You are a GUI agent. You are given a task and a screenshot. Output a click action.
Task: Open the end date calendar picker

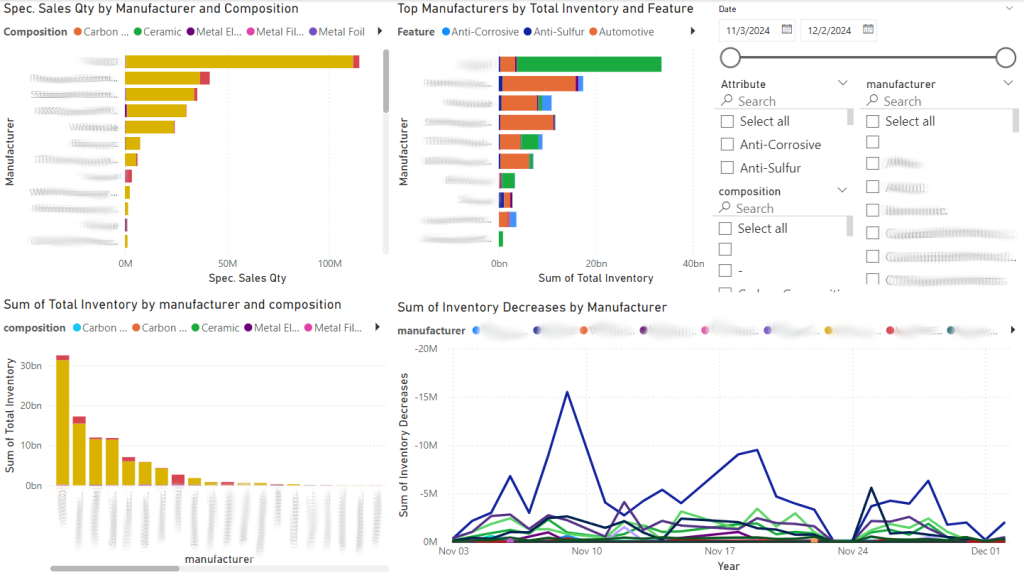[x=867, y=30]
